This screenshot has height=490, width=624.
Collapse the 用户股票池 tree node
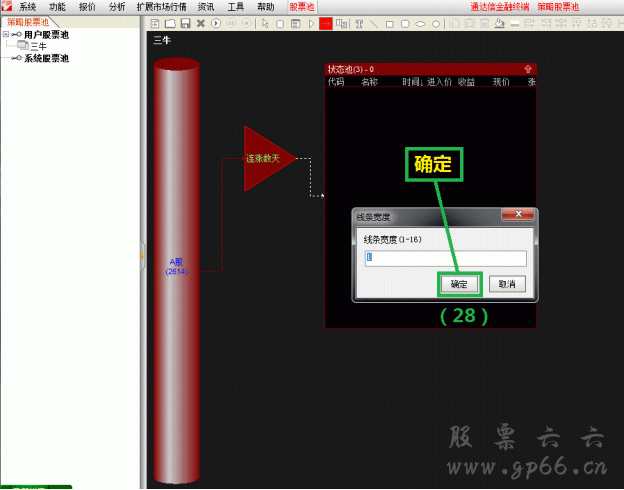[x=6, y=34]
